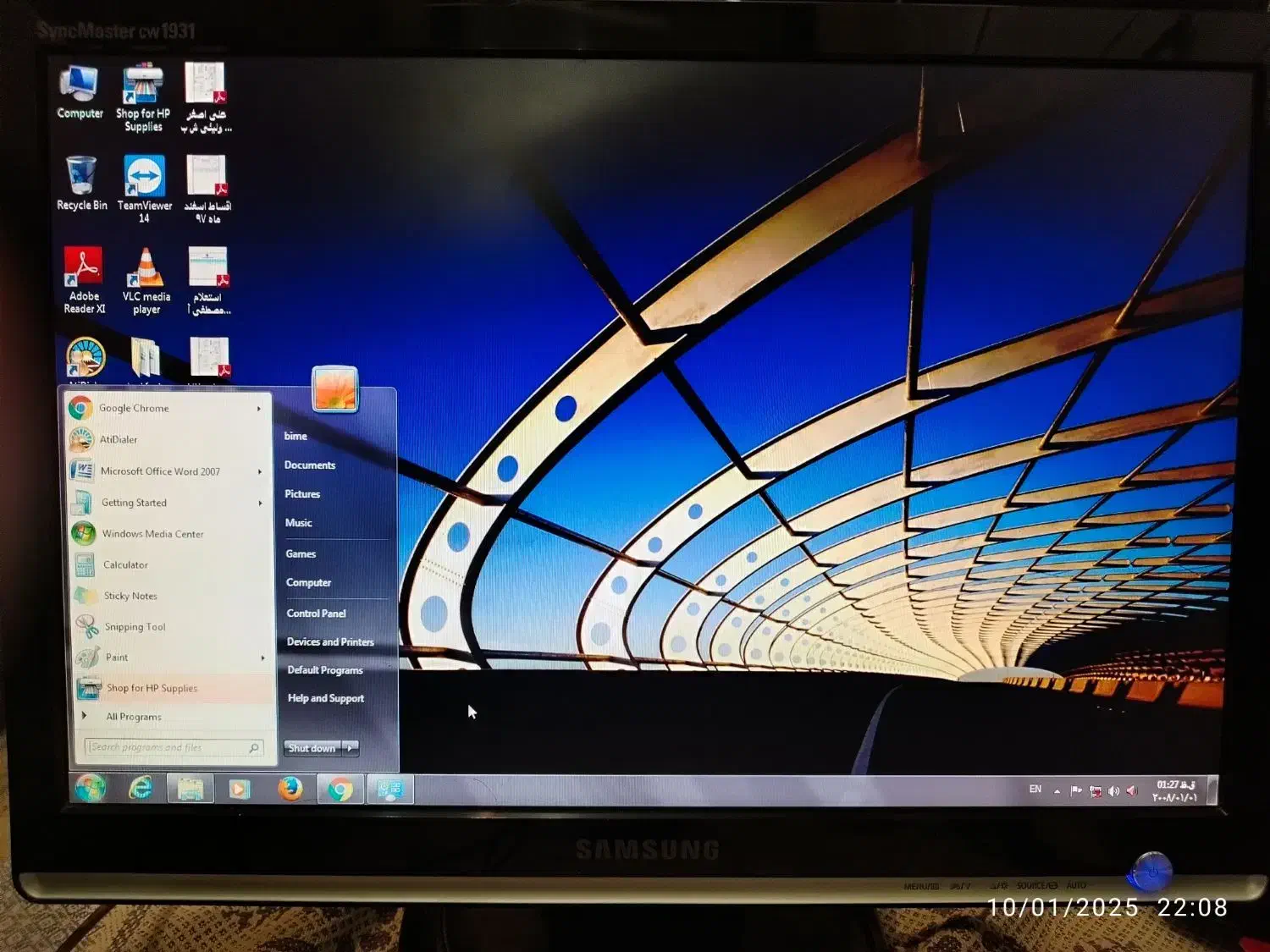Viewport: 1270px width, 952px height.
Task: Open Default Programs from the Start menu
Action: coord(325,670)
